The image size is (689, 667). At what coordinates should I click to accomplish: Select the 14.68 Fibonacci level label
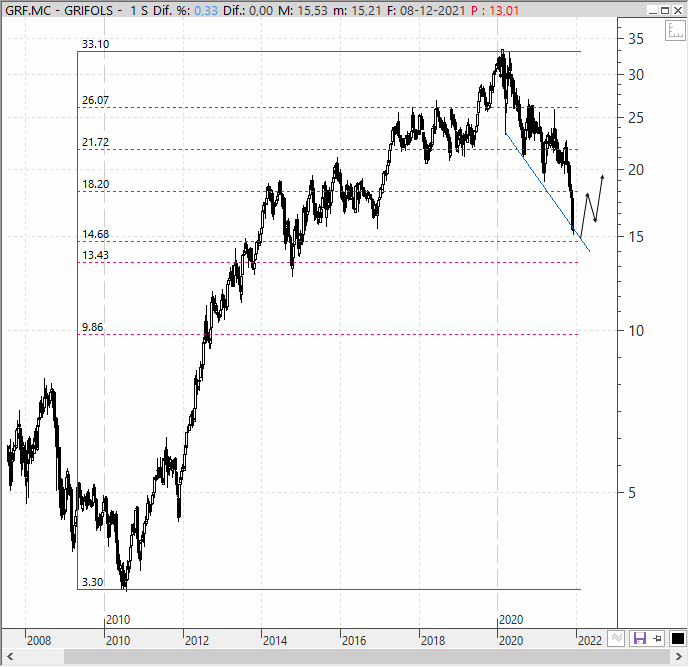tap(95, 234)
